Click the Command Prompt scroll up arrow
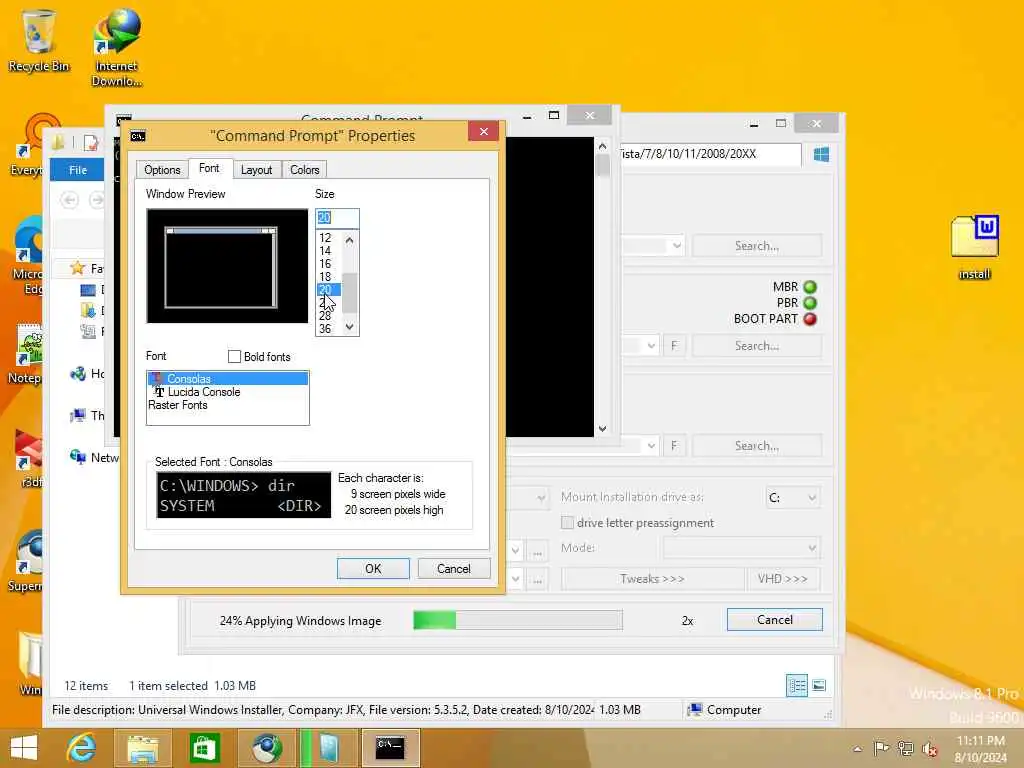 click(x=602, y=146)
